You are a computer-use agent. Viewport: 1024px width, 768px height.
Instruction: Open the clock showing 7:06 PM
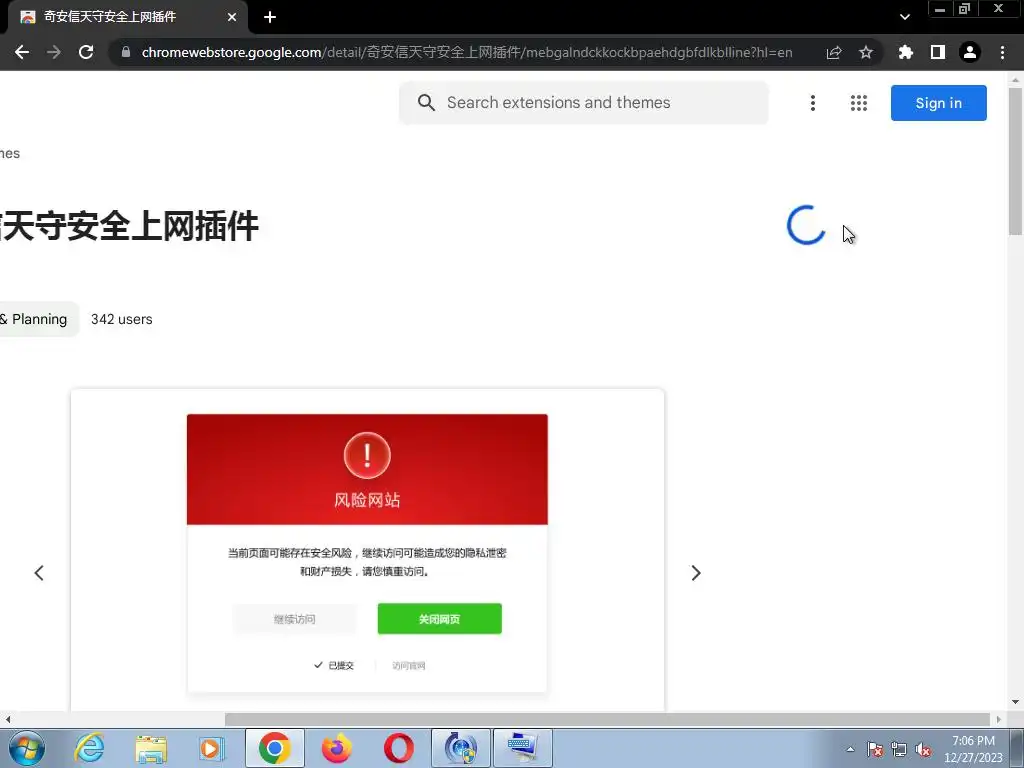[x=973, y=749]
